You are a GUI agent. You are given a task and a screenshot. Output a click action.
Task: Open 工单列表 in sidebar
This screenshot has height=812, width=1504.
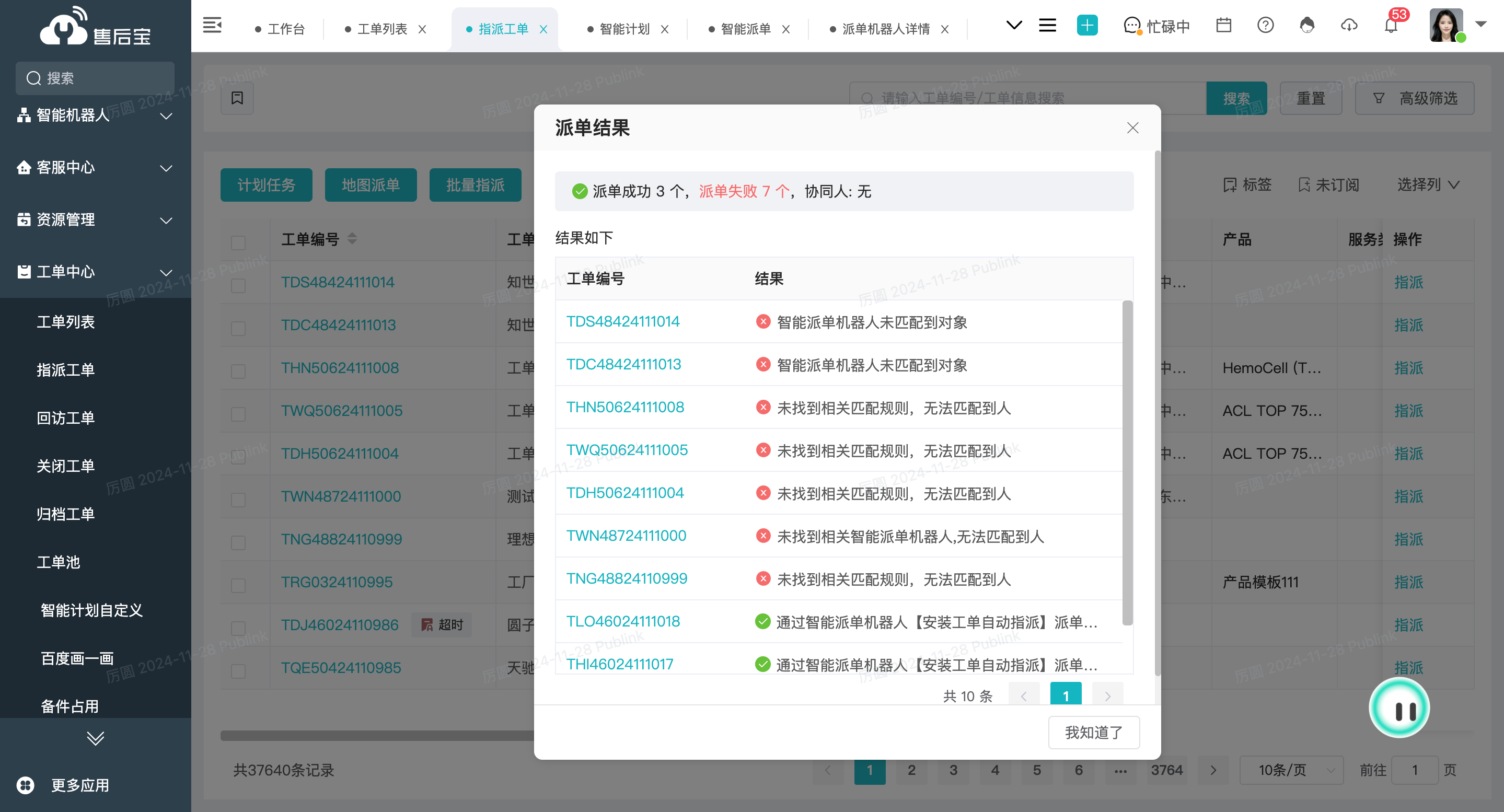[x=66, y=322]
